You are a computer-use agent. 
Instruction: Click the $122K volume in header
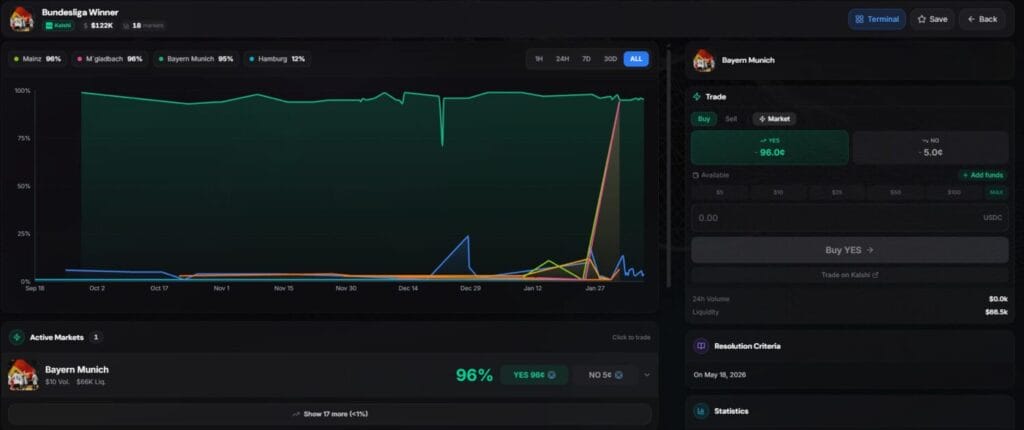[98, 25]
